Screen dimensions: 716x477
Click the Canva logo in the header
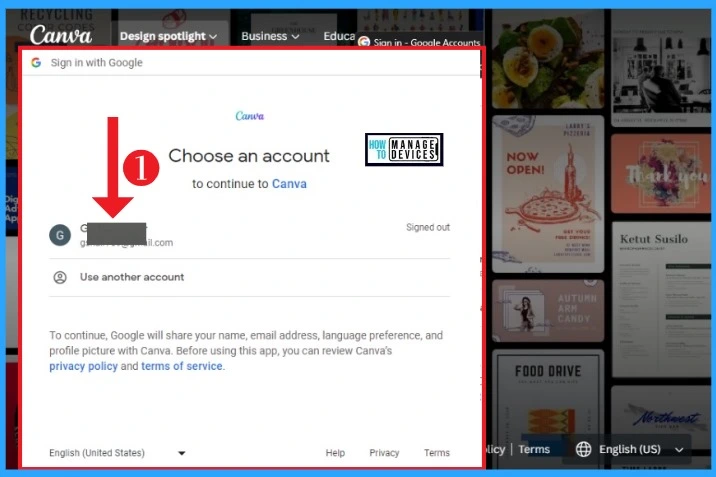point(61,35)
